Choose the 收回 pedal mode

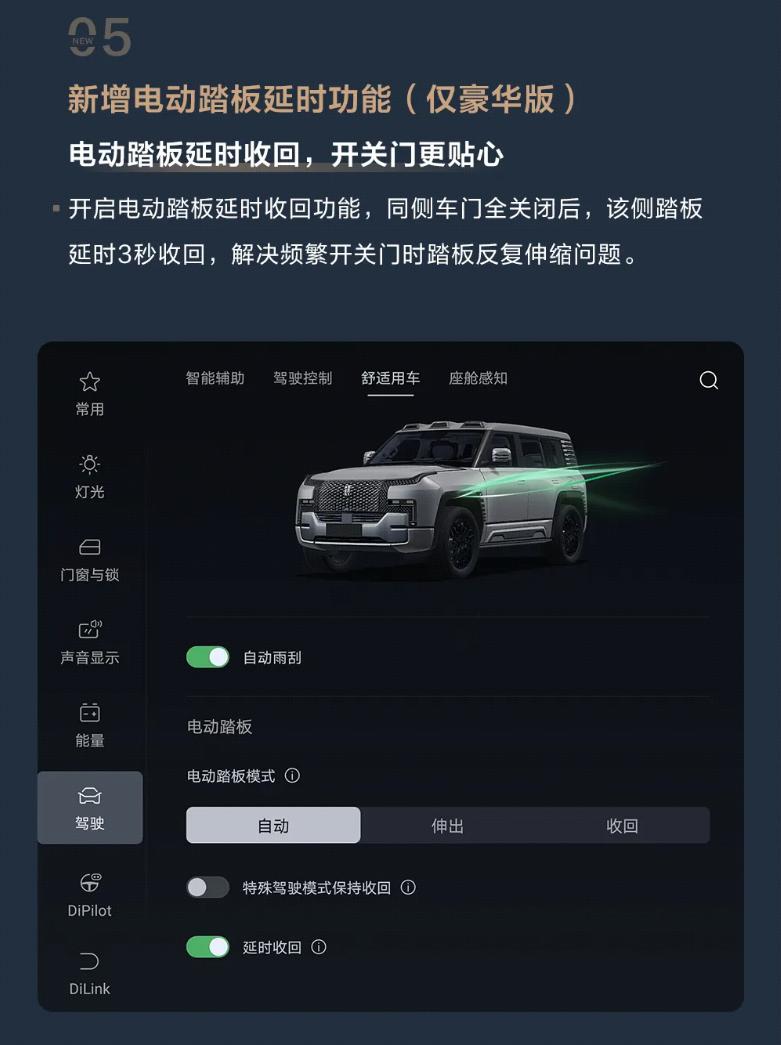[622, 826]
